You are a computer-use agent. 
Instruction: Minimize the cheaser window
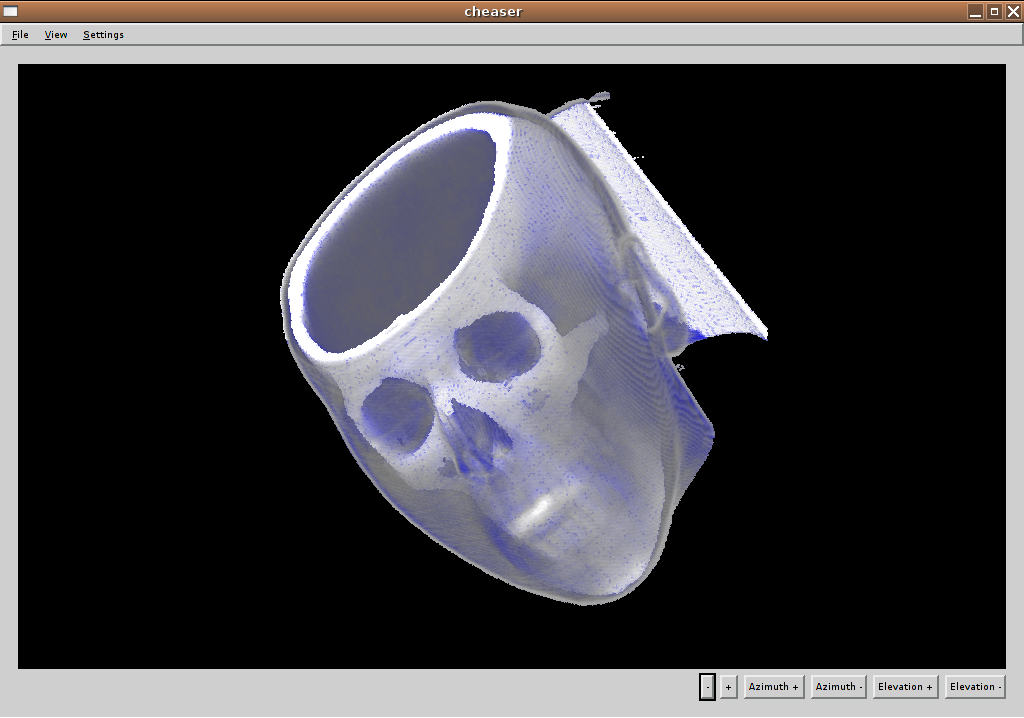tap(975, 11)
